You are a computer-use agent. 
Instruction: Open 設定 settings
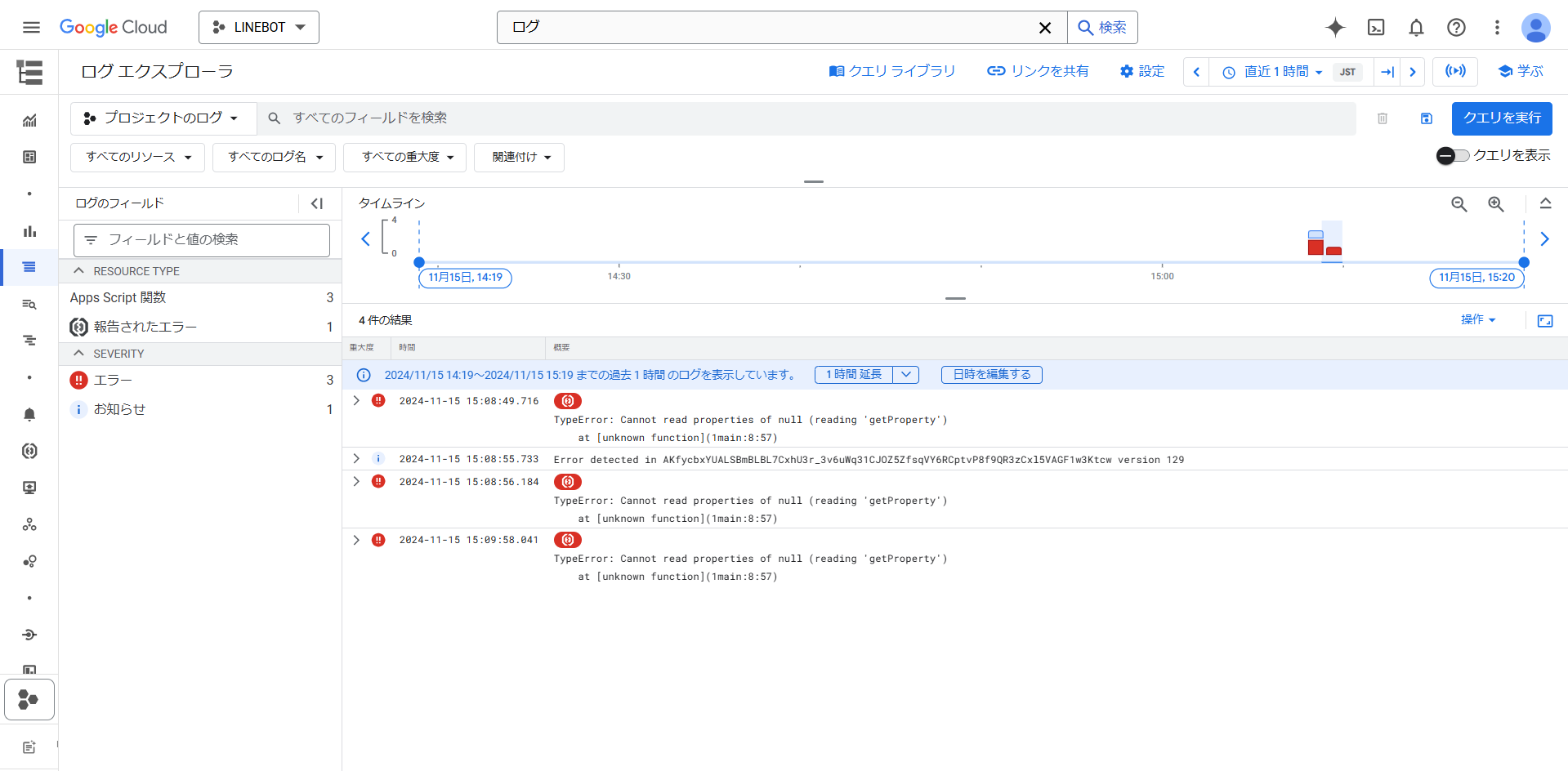pyautogui.click(x=1142, y=71)
